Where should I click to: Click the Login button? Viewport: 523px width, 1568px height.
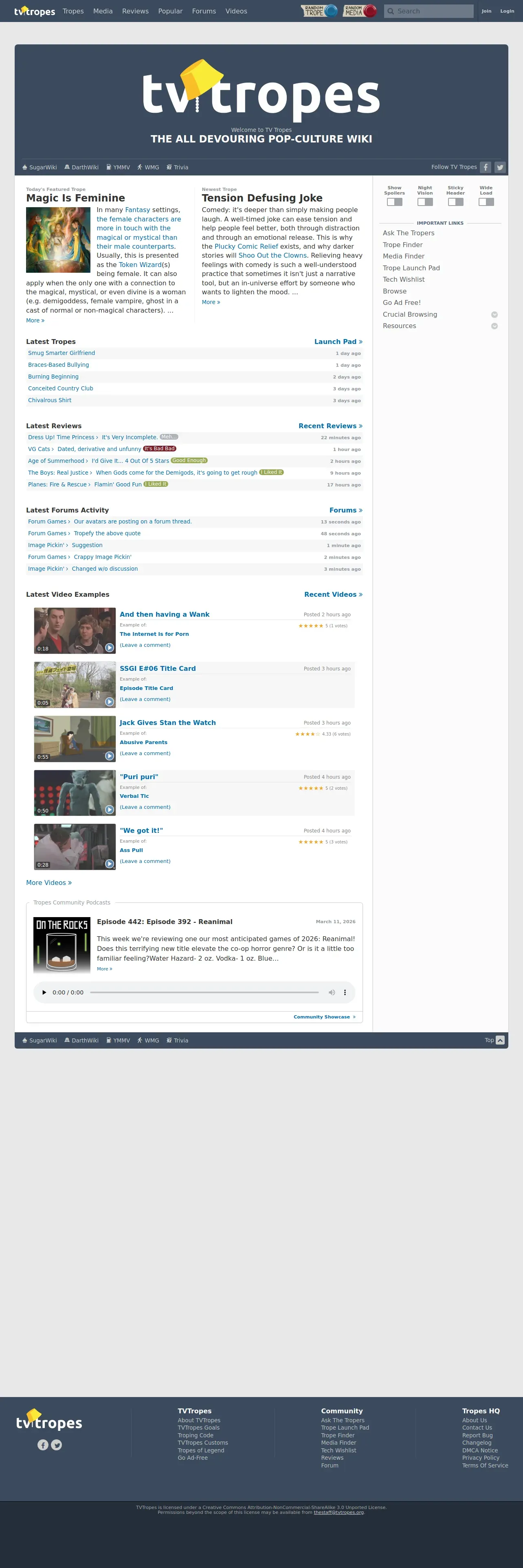[507, 11]
